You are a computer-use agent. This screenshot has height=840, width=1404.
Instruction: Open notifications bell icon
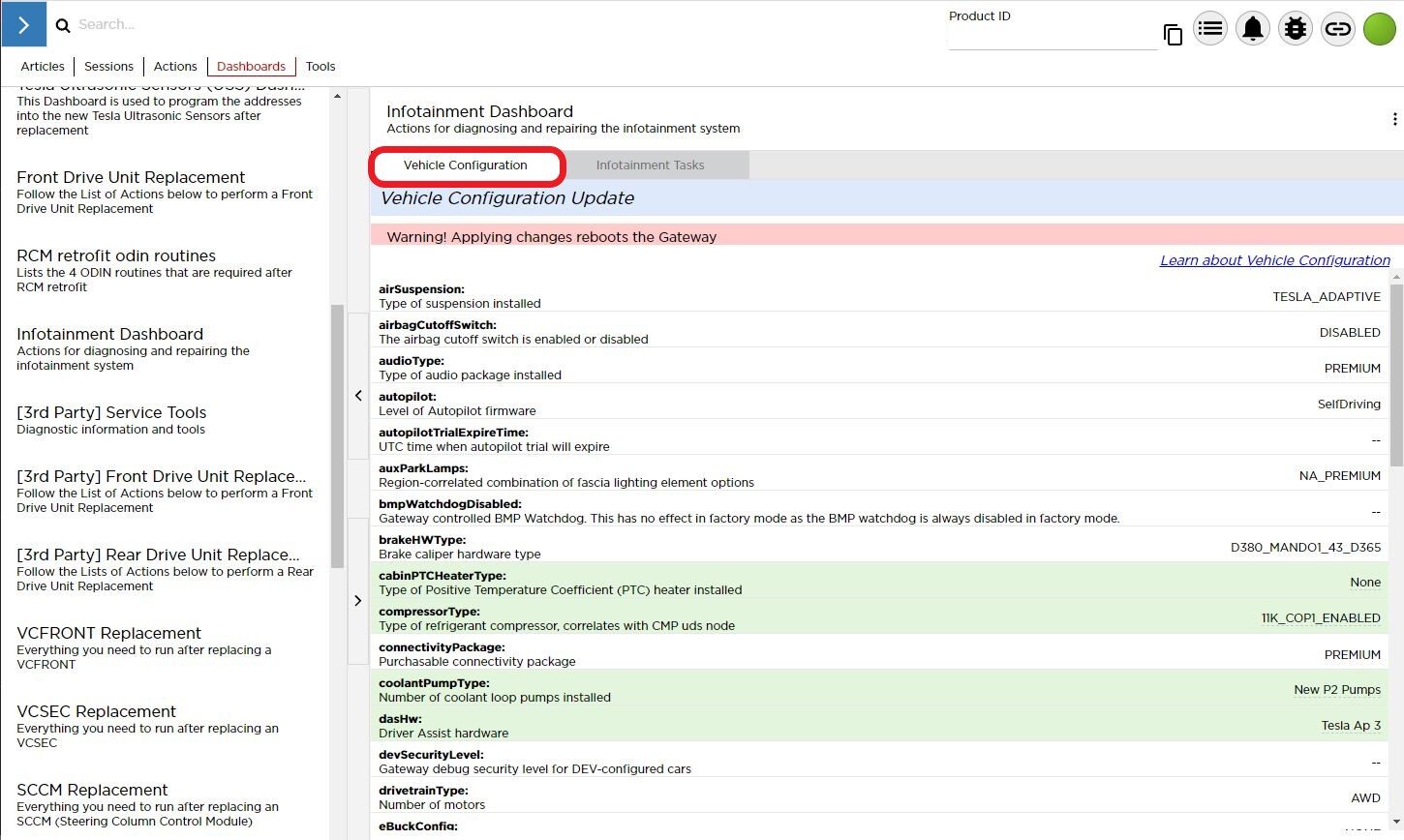coord(1252,29)
